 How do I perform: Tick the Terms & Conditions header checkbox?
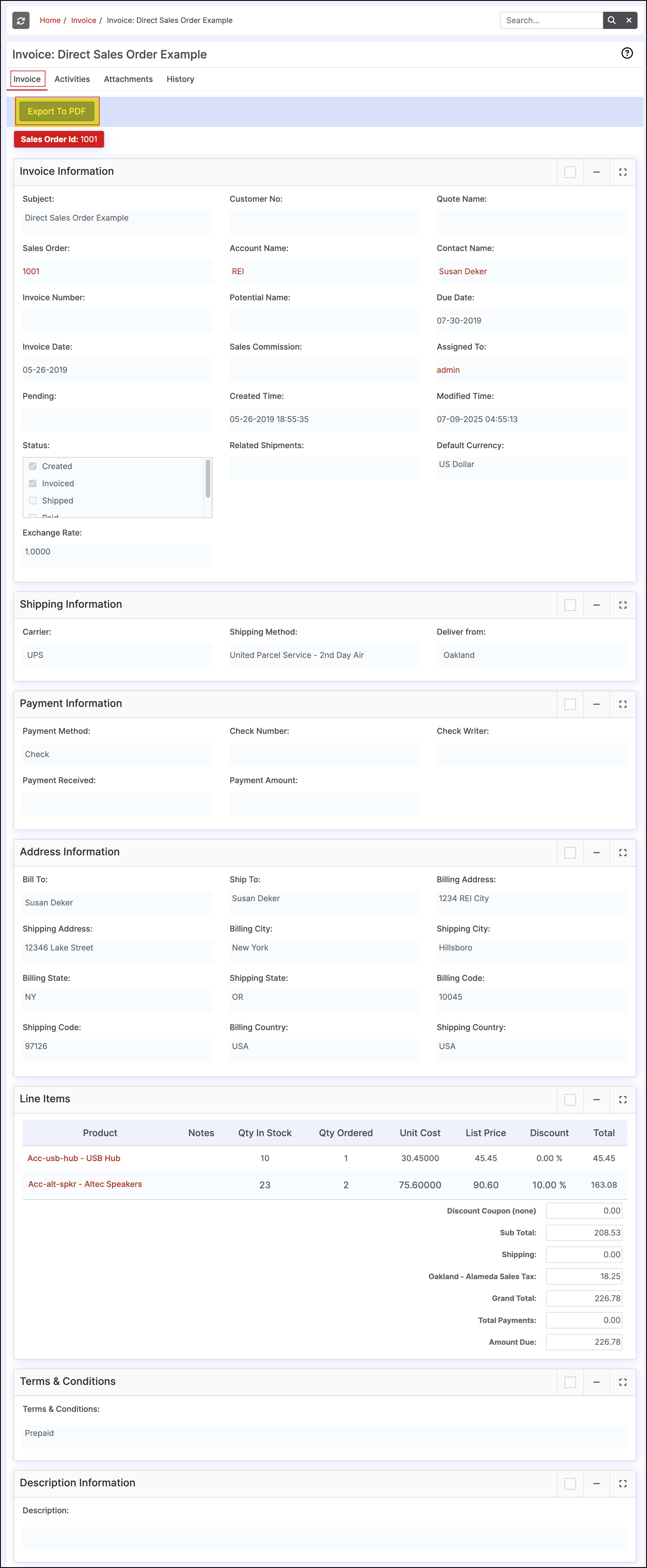tap(570, 1382)
